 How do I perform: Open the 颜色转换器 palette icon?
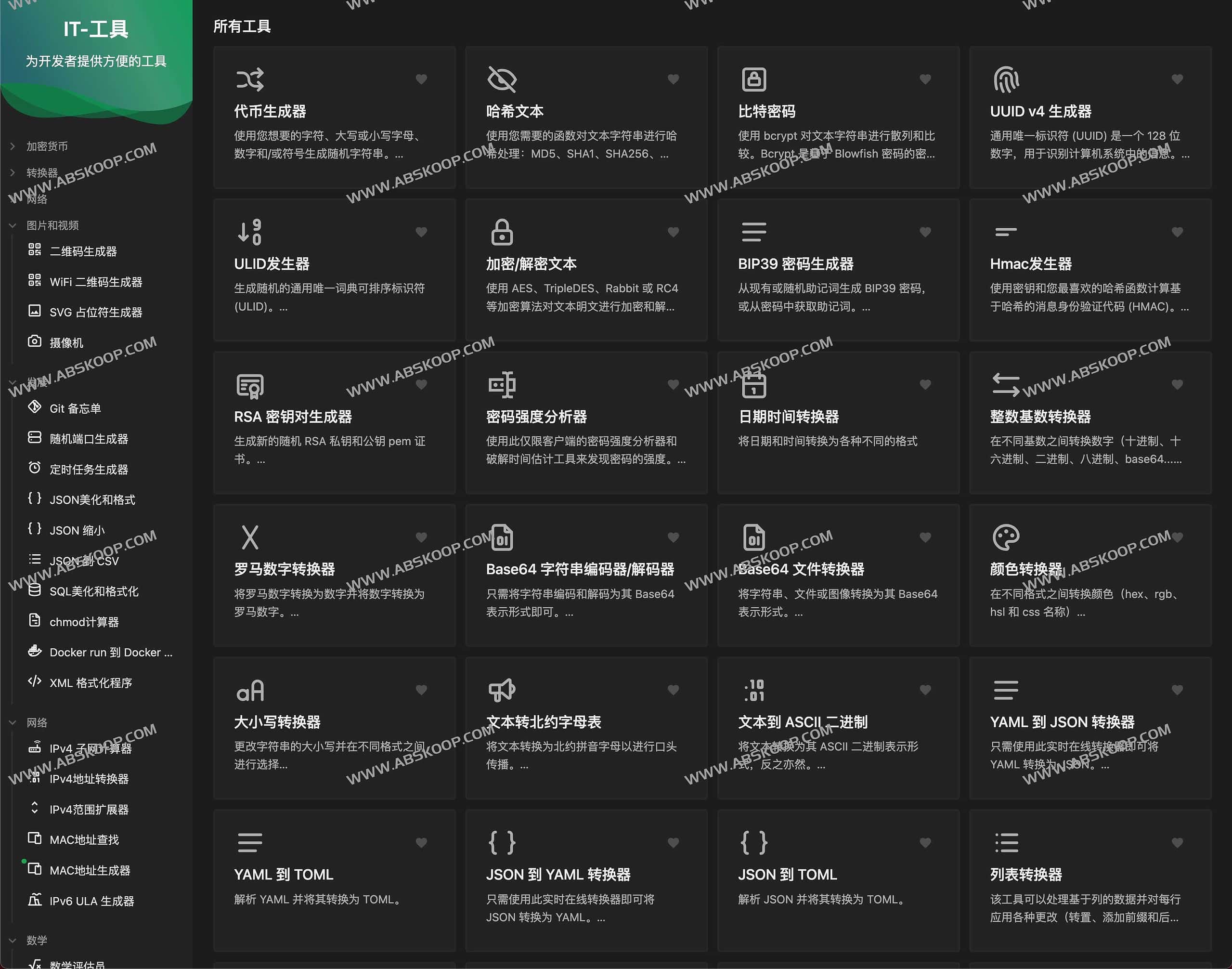pos(1005,537)
